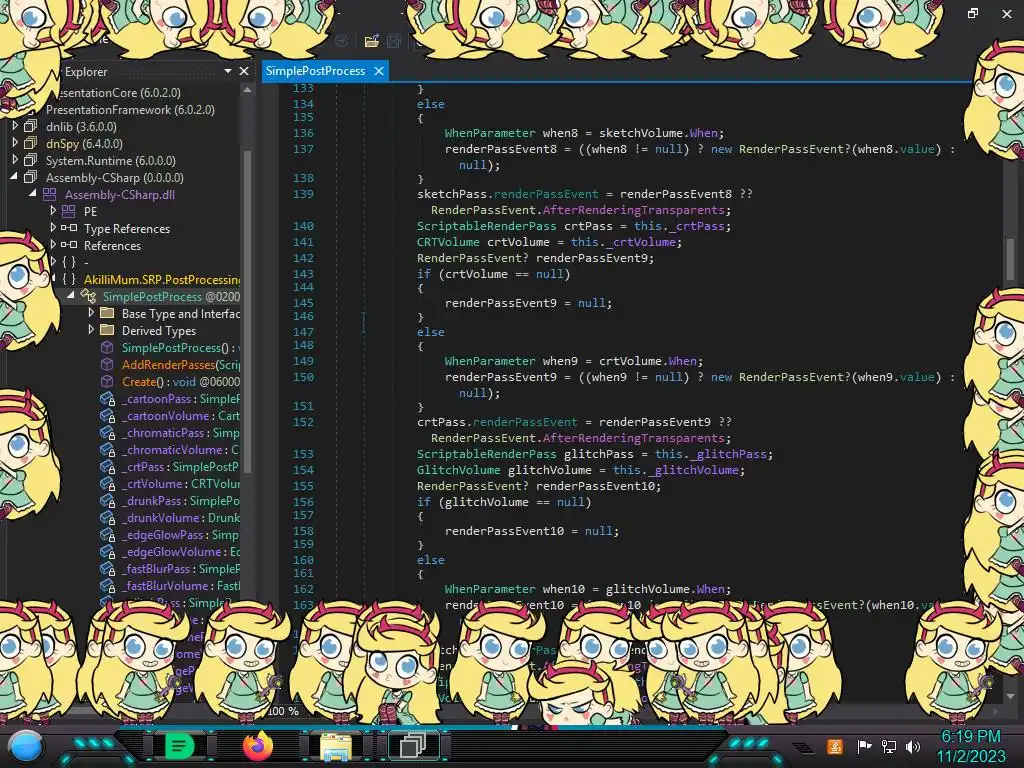This screenshot has height=768, width=1024.
Task: Select the AddRenderPasses method in tree
Action: 168,364
